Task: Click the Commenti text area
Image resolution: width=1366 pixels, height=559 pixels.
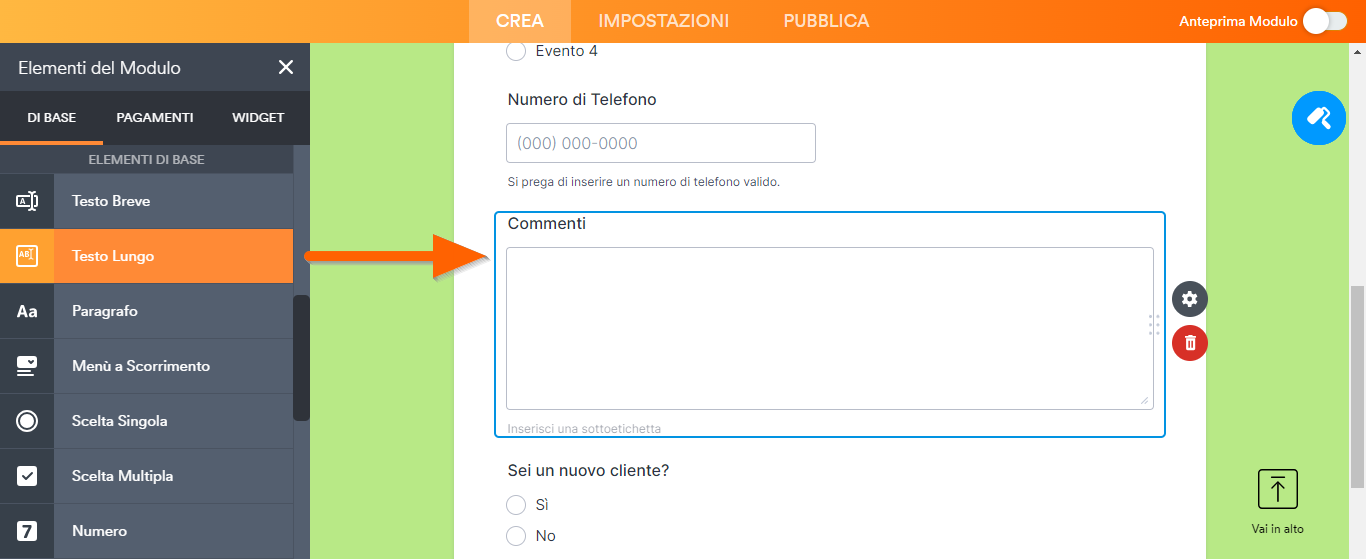Action: coord(829,328)
